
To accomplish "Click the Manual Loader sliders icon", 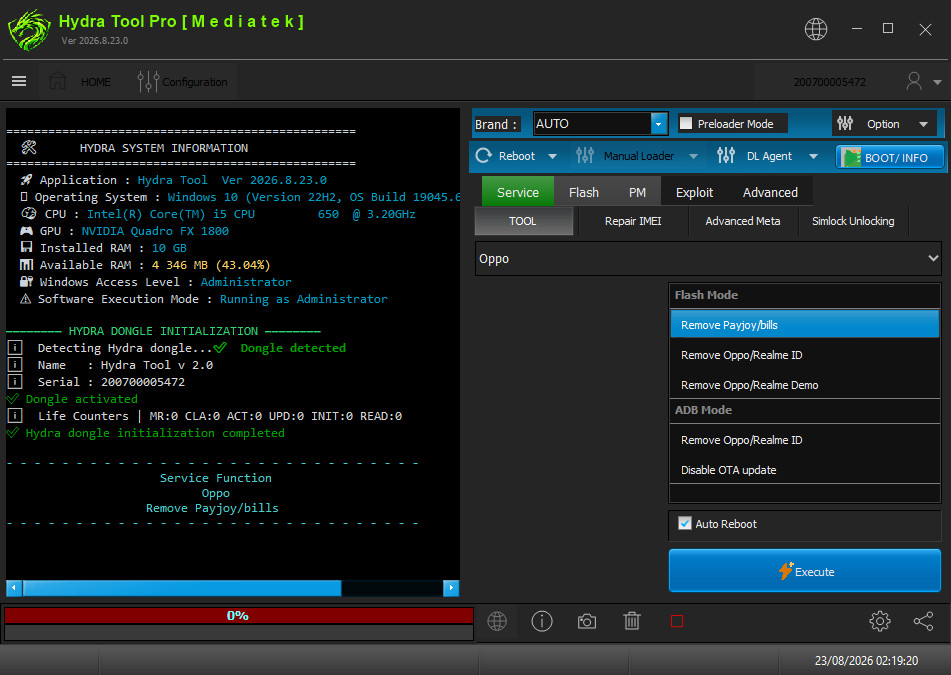I will 585,156.
